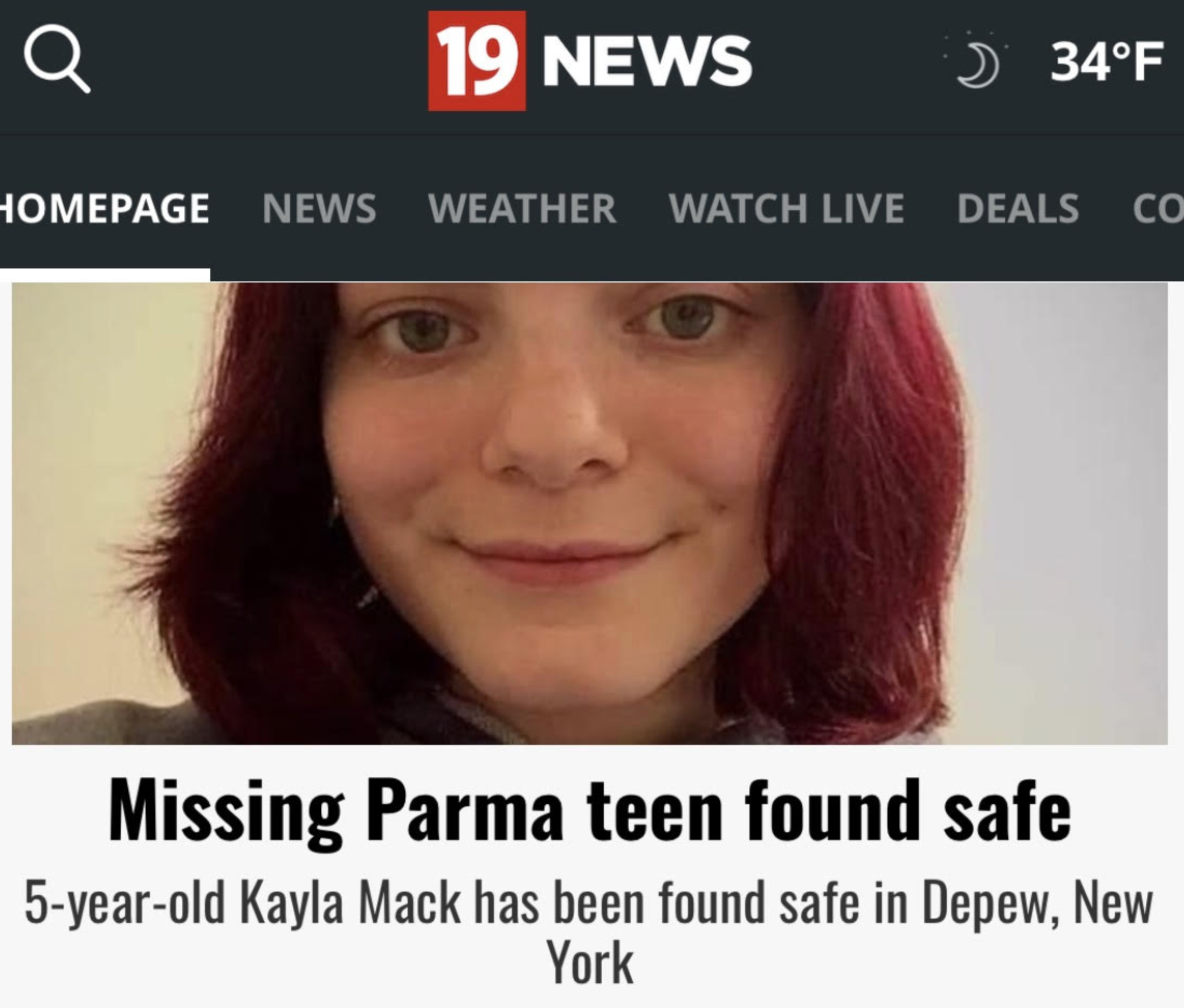Viewport: 1184px width, 1008px height.
Task: Open the partially visible CO tab
Action: 1158,208
